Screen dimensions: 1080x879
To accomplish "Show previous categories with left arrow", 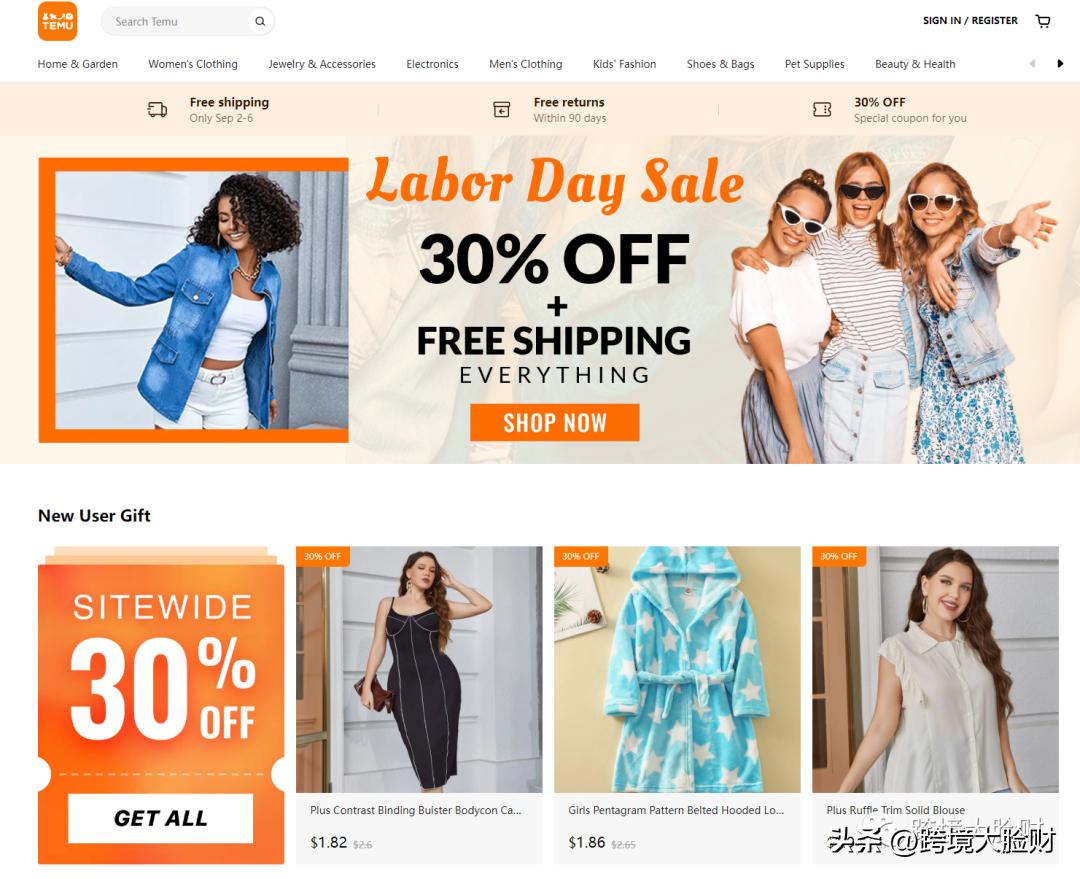I will (x=1032, y=63).
